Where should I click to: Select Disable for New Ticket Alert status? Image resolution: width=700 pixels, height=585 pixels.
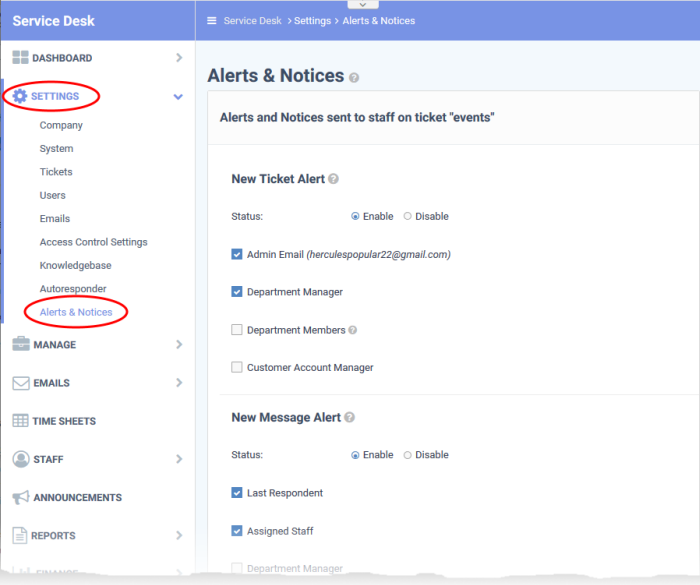407,216
